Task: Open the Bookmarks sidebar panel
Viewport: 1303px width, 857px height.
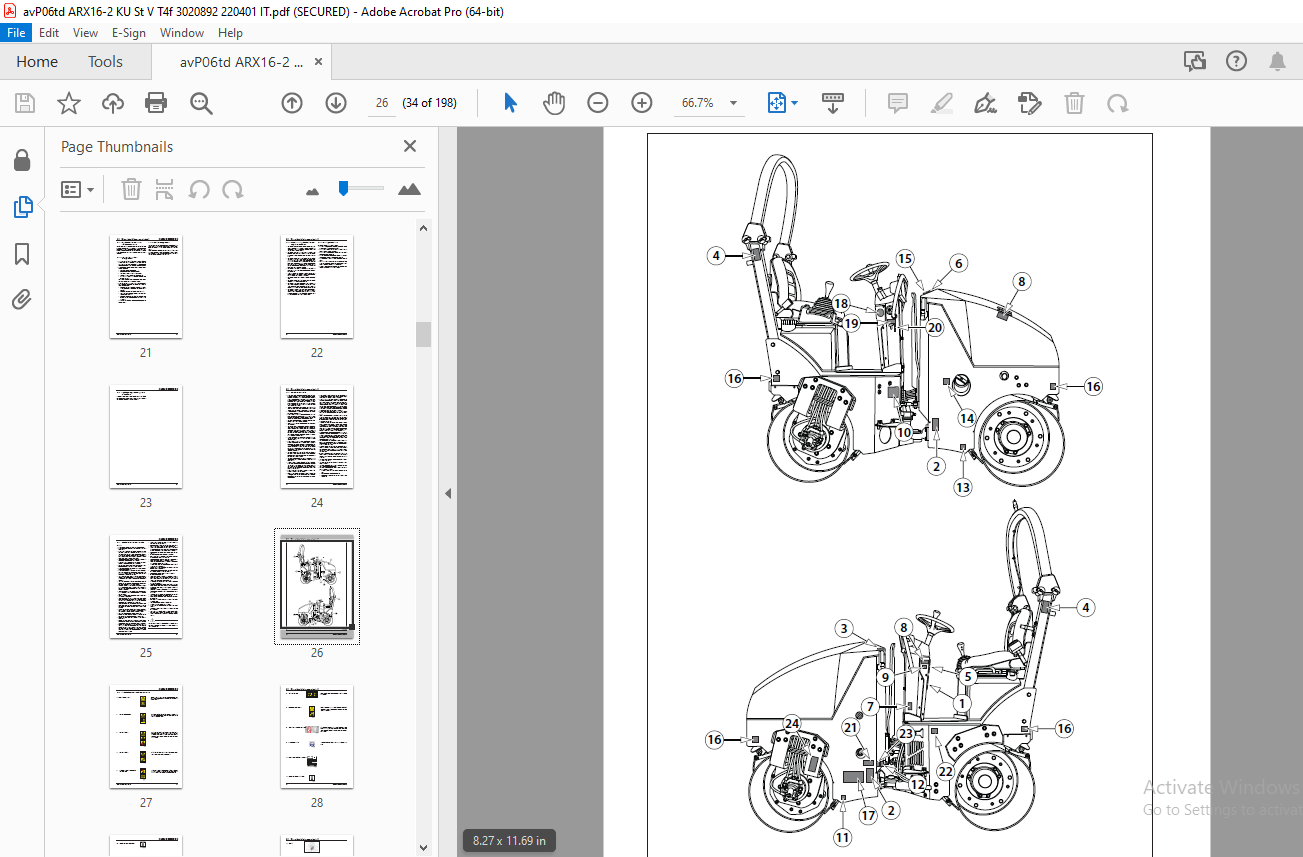Action: (22, 253)
